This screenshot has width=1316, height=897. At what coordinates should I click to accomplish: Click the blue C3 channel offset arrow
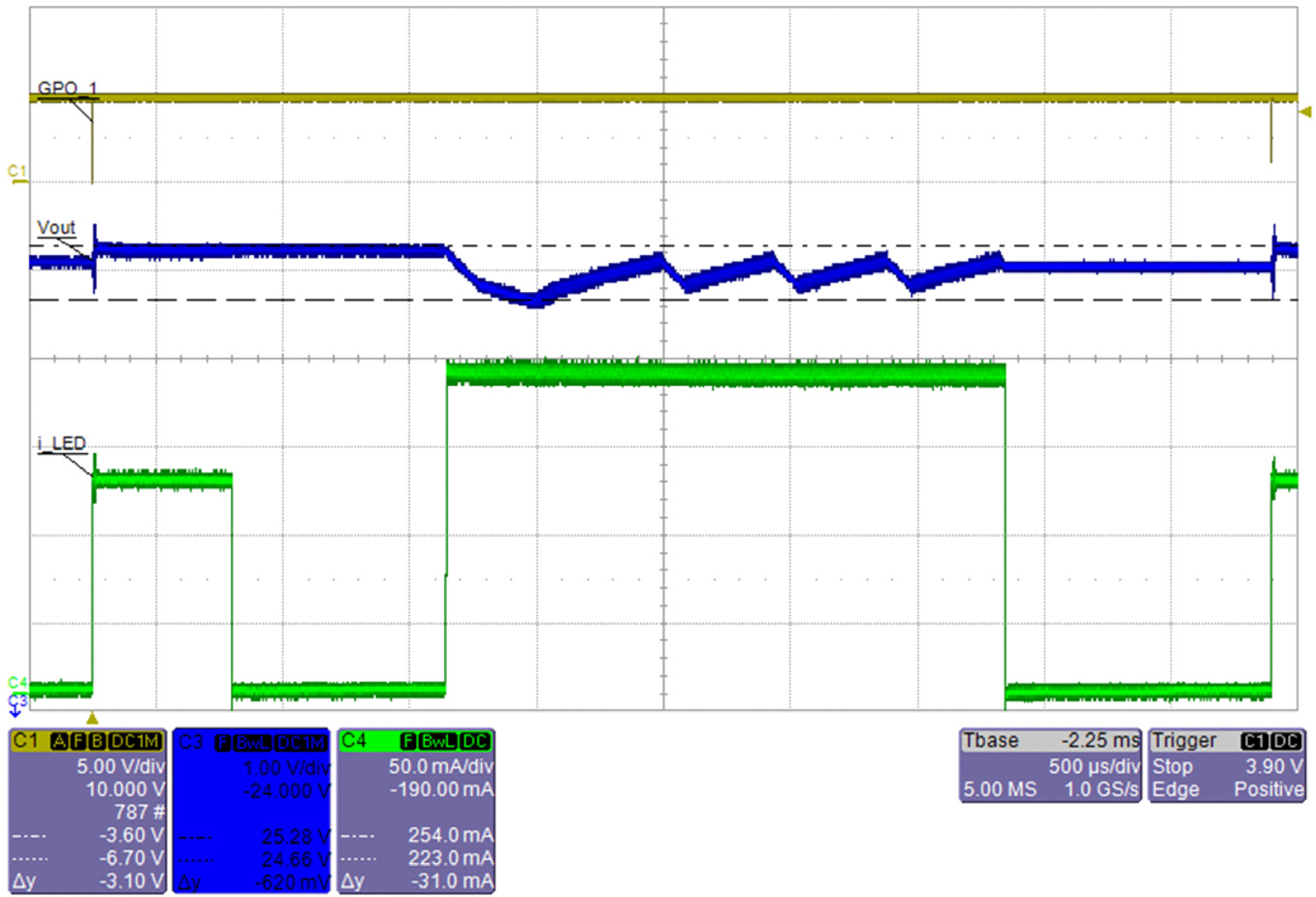click(x=16, y=705)
